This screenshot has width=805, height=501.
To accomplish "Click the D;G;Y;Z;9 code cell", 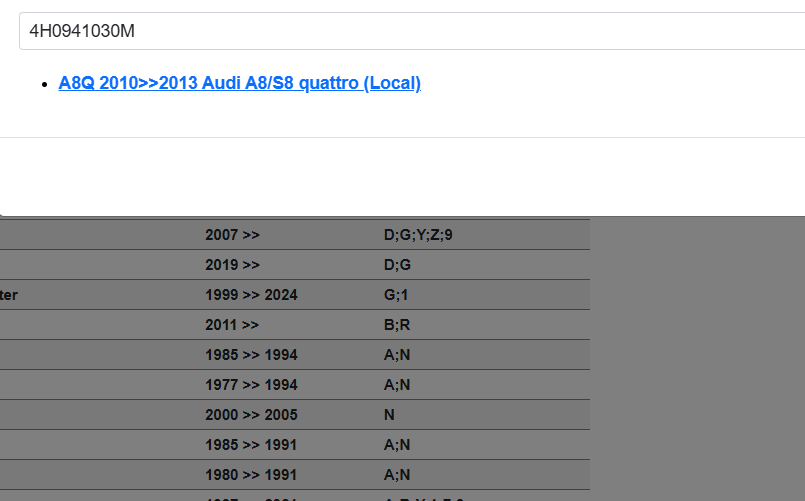I will point(425,235).
